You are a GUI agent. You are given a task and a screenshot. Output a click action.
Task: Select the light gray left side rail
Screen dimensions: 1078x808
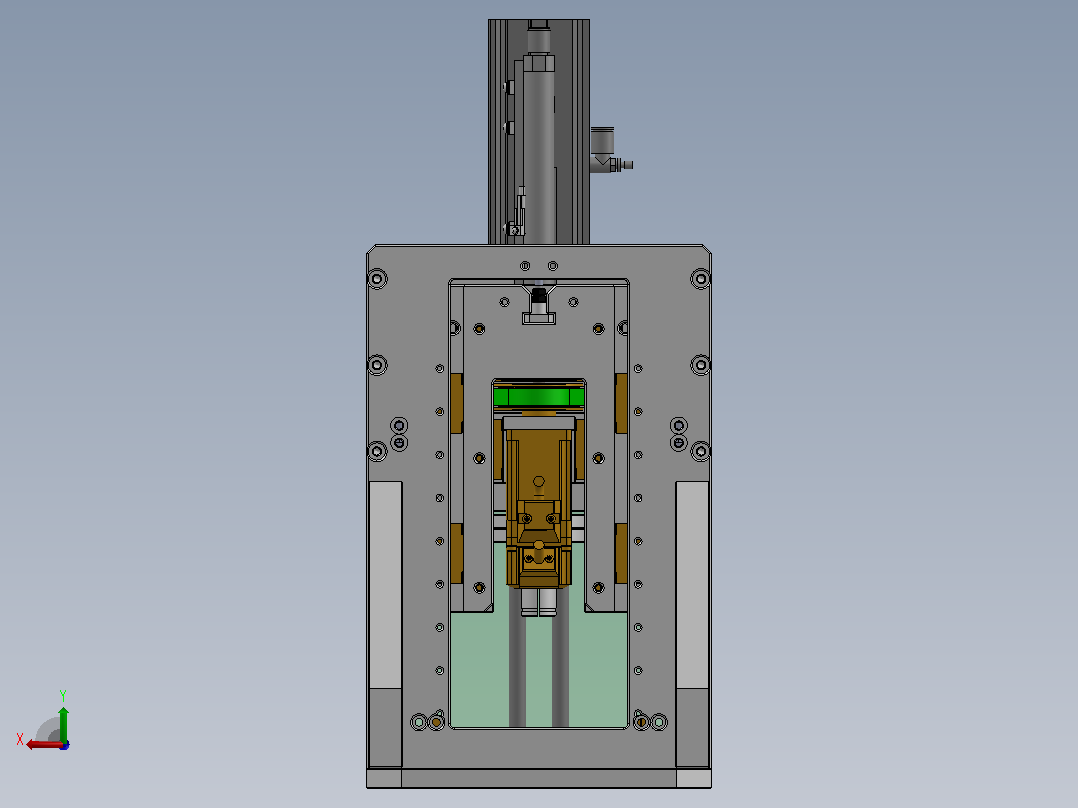pos(386,585)
